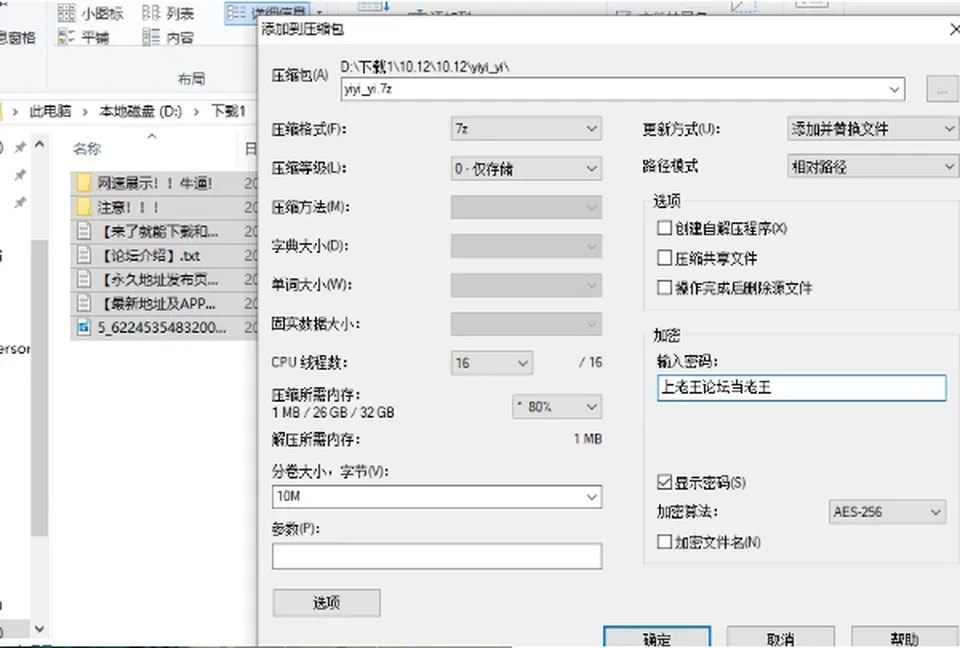Image resolution: width=960 pixels, height=648 pixels.
Task: Select the 论坛介绍.txt file icon
Action: [x=84, y=255]
